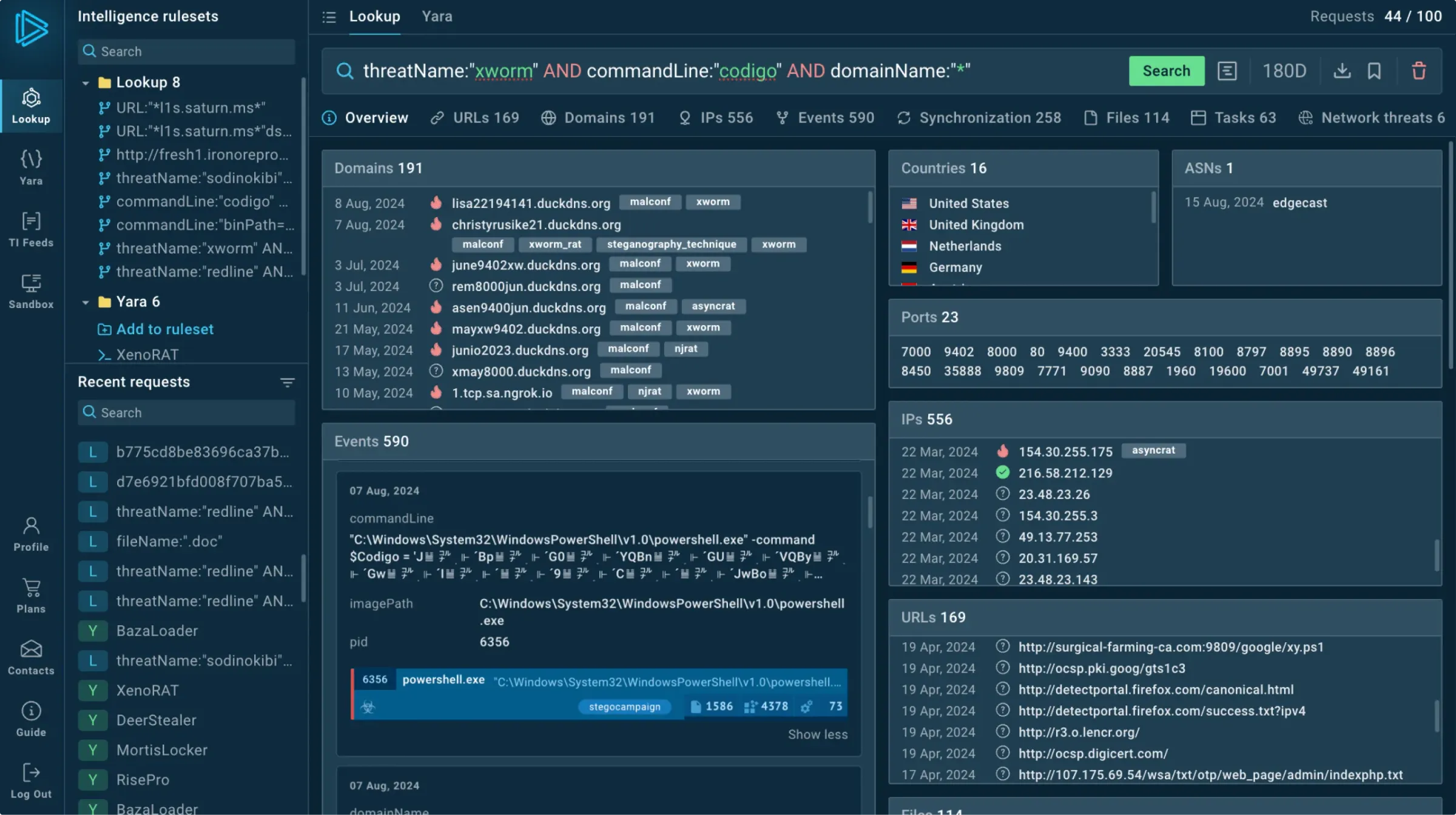Open the 180D time range selector
The image size is (1456, 815).
(1284, 71)
